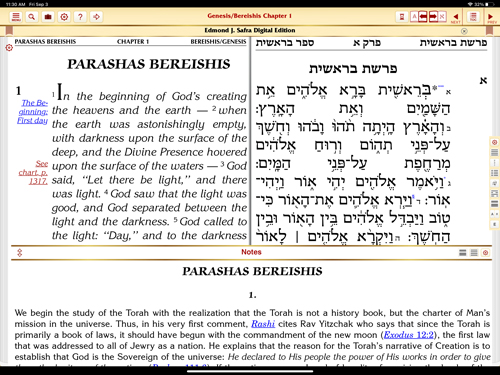Select the open-book A layout icon
The height and width of the screenshot is (375, 500).
coord(414,16)
